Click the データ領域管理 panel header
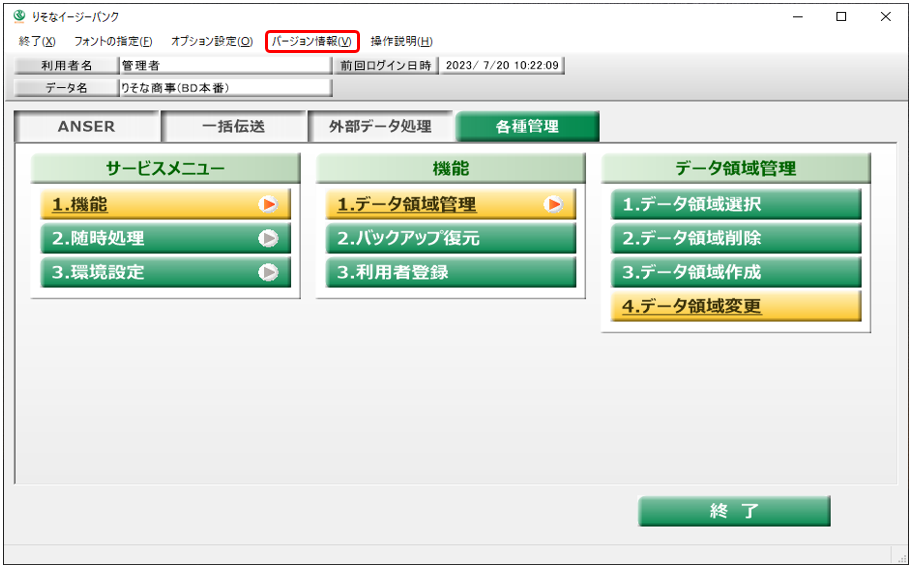Image resolution: width=913 pixels, height=569 pixels. [736, 168]
